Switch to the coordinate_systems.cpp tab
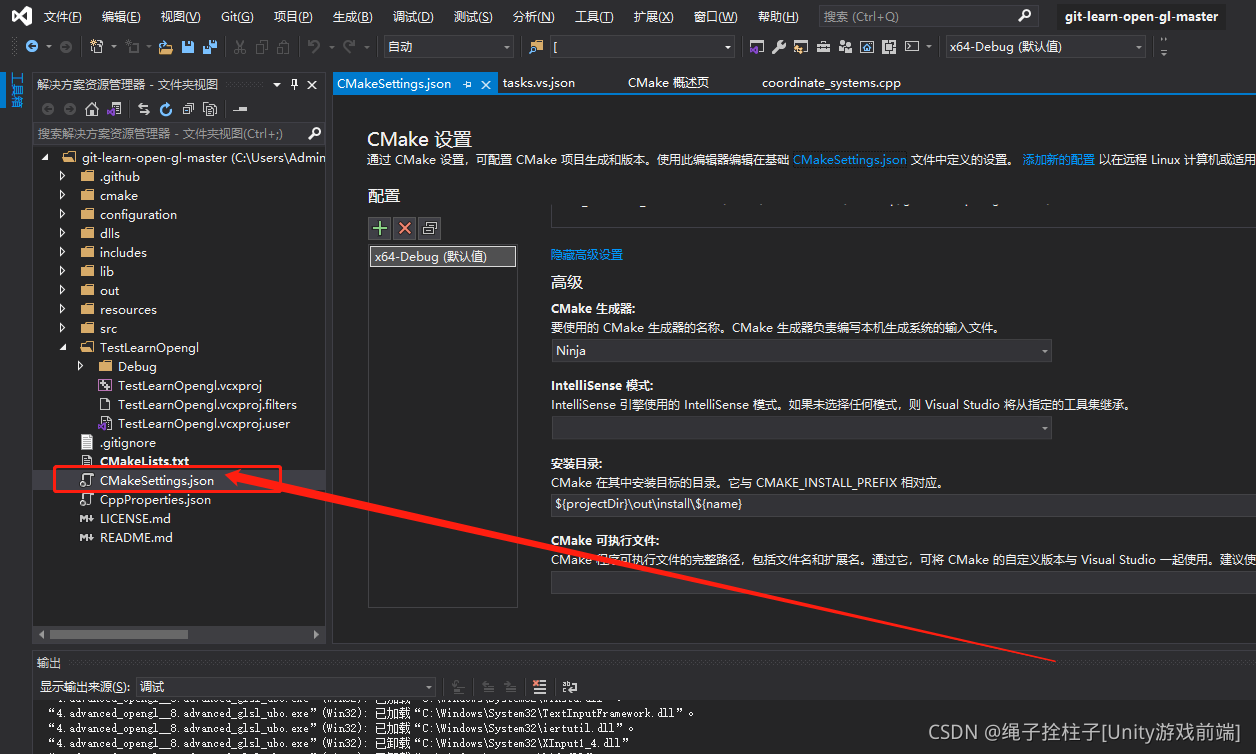Viewport: 1256px width, 754px height. (830, 83)
